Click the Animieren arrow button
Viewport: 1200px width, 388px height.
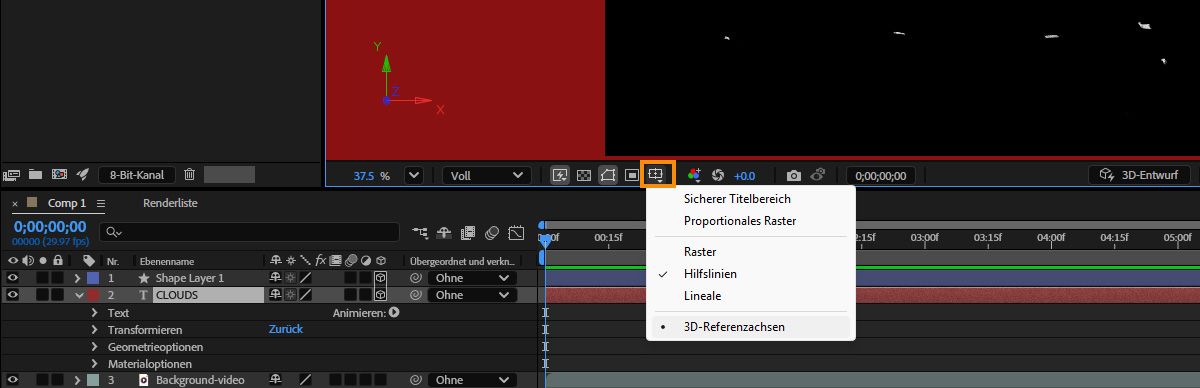(394, 313)
